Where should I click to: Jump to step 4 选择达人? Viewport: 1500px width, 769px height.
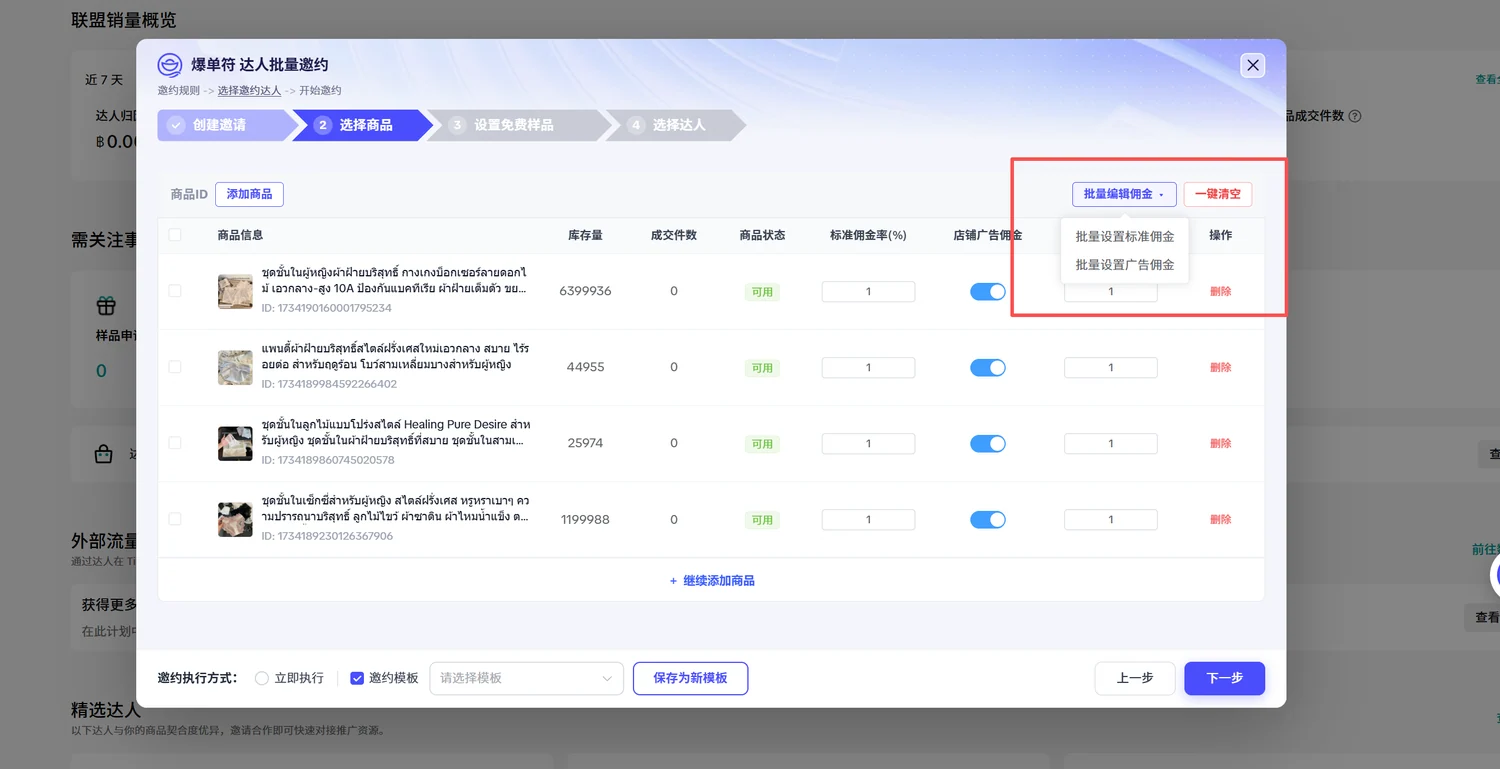click(x=675, y=125)
